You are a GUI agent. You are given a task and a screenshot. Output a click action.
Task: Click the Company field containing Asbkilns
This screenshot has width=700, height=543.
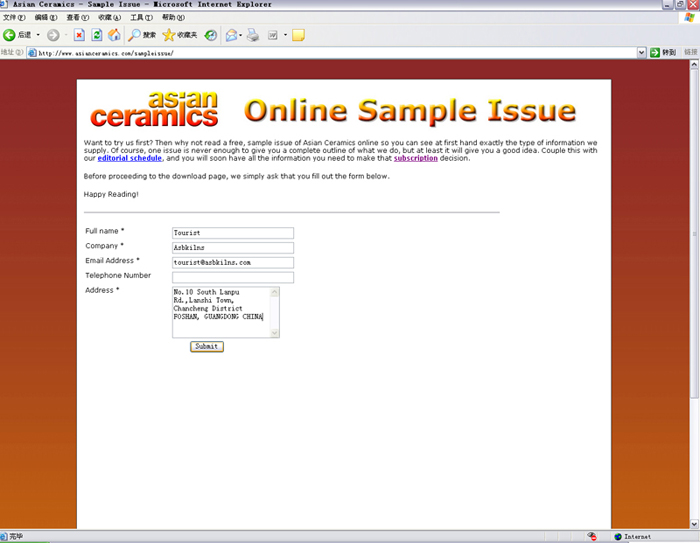coord(233,247)
